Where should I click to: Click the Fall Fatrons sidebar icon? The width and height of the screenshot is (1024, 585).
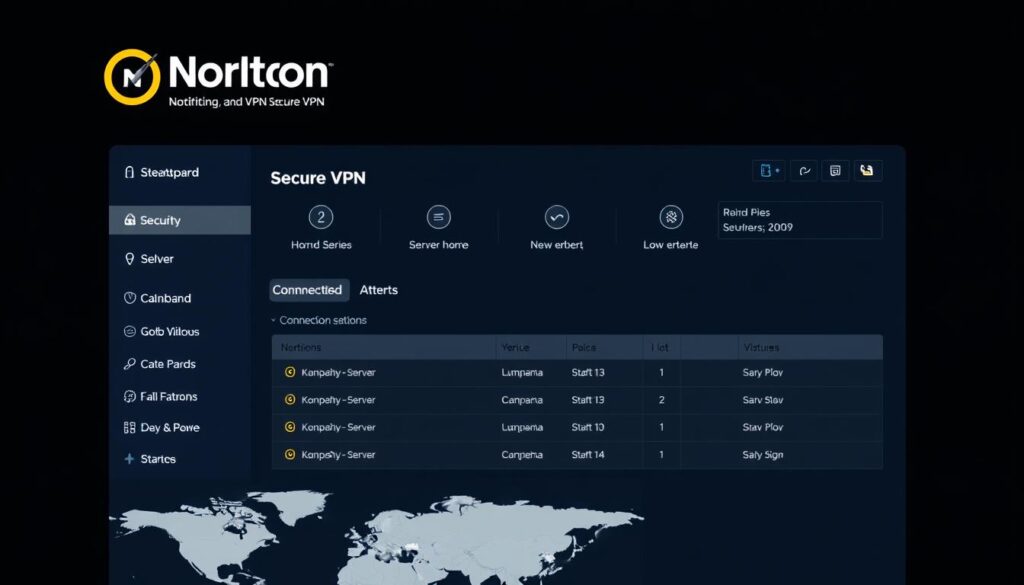[129, 396]
